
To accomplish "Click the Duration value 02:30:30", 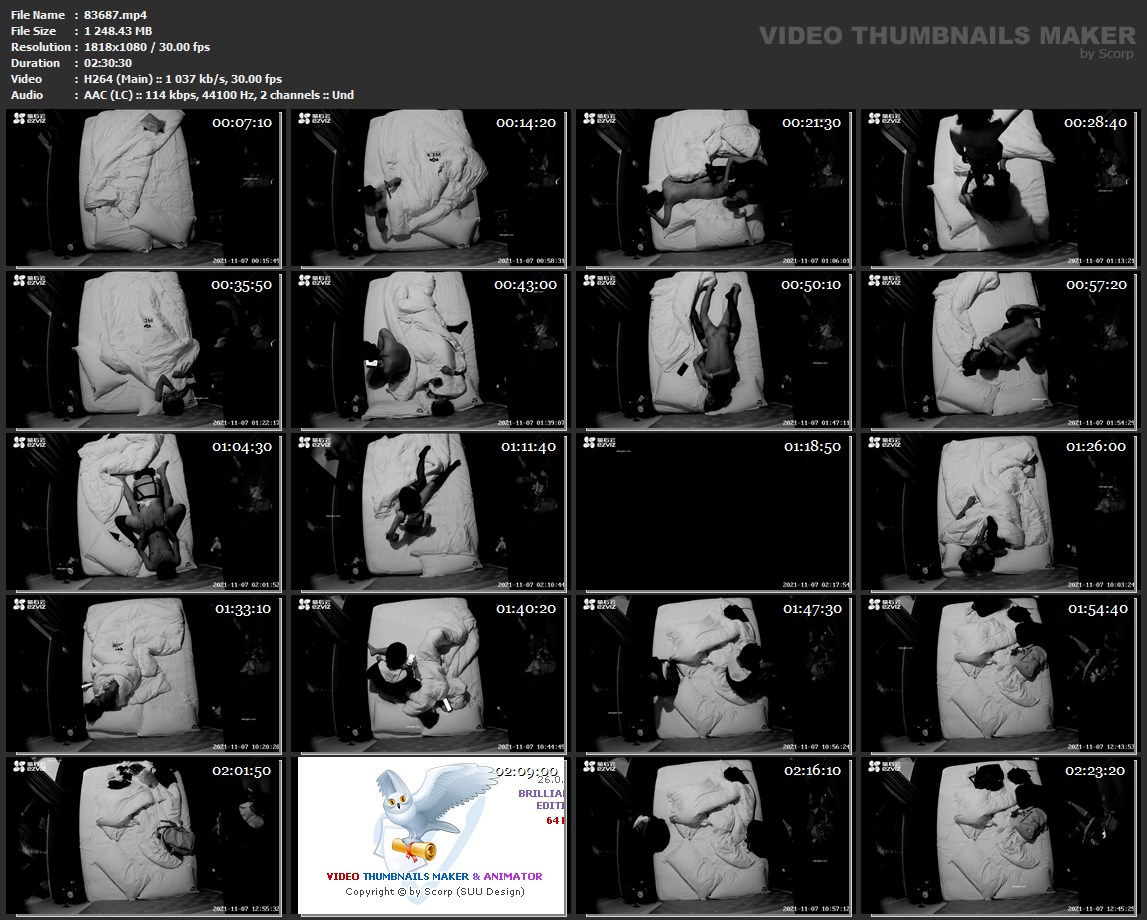I will point(108,63).
